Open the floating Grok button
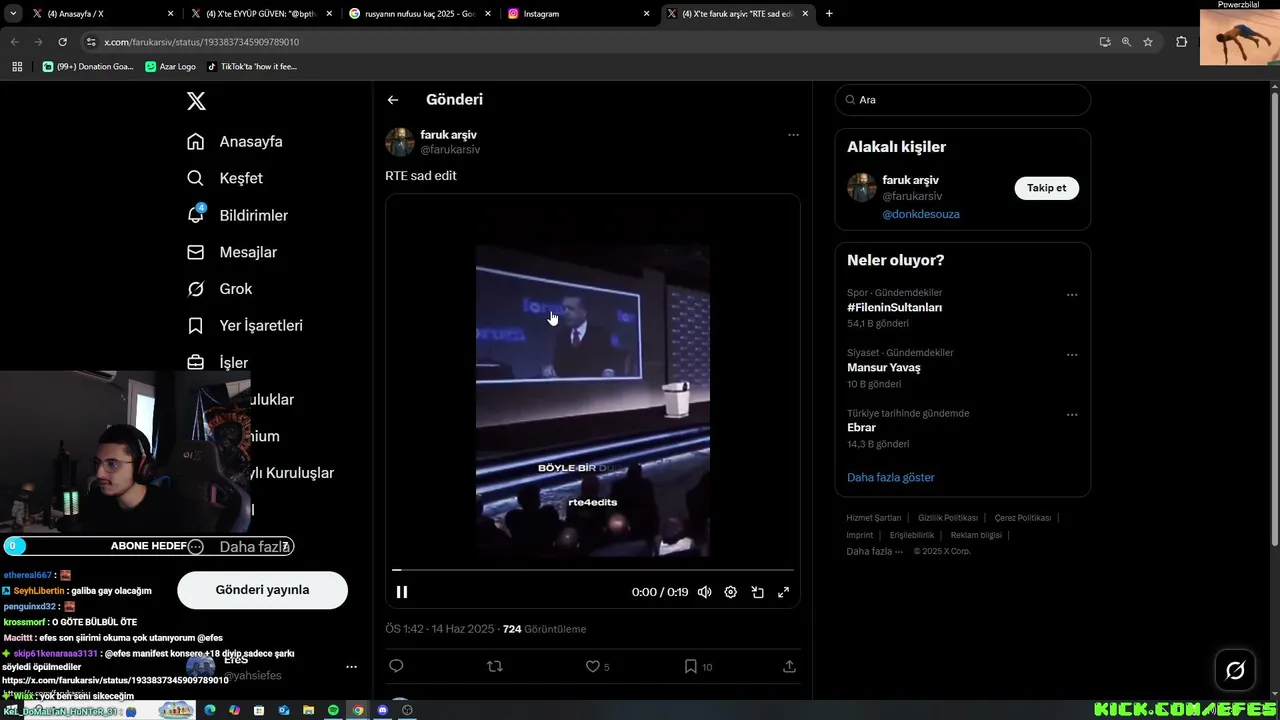This screenshot has height=720, width=1280. [x=1235, y=670]
